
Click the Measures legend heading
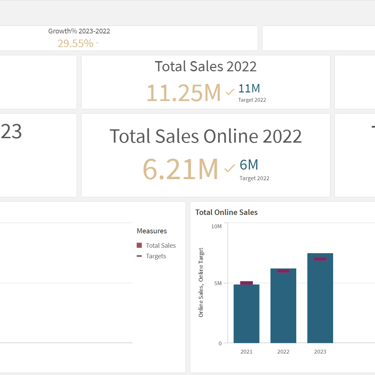pos(152,231)
